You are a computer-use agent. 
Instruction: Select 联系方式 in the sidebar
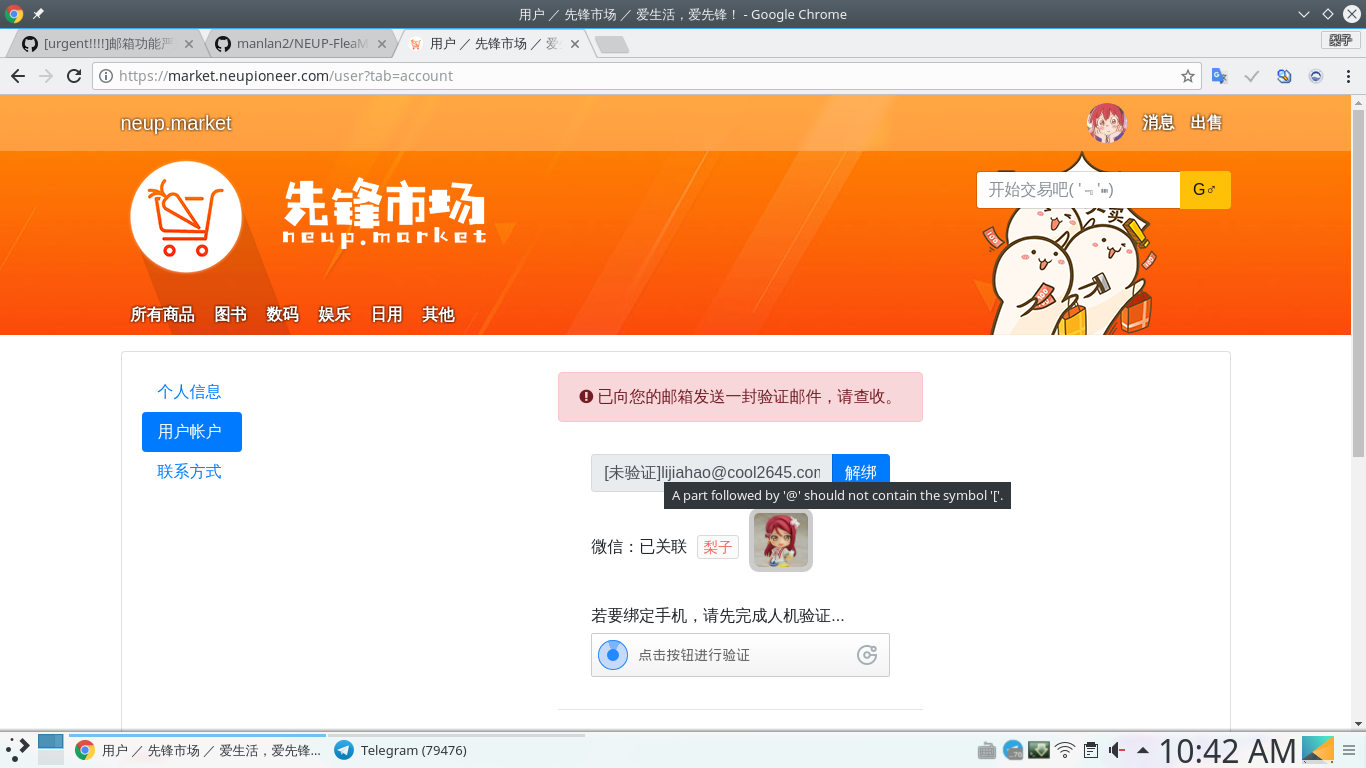pos(189,472)
